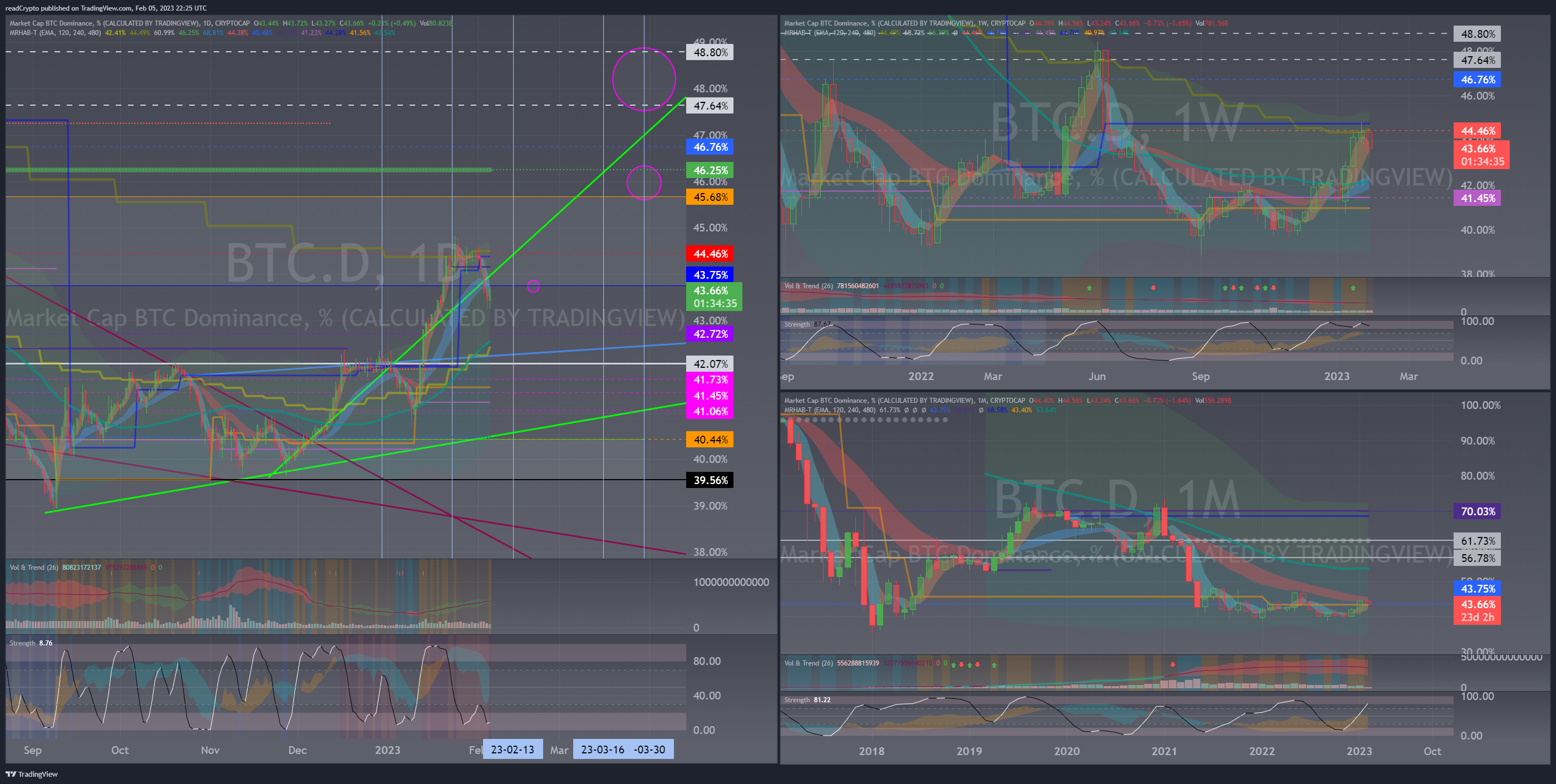This screenshot has width=1556, height=784.
Task: Select the large magenta circle near 48.00%
Action: pyautogui.click(x=644, y=79)
